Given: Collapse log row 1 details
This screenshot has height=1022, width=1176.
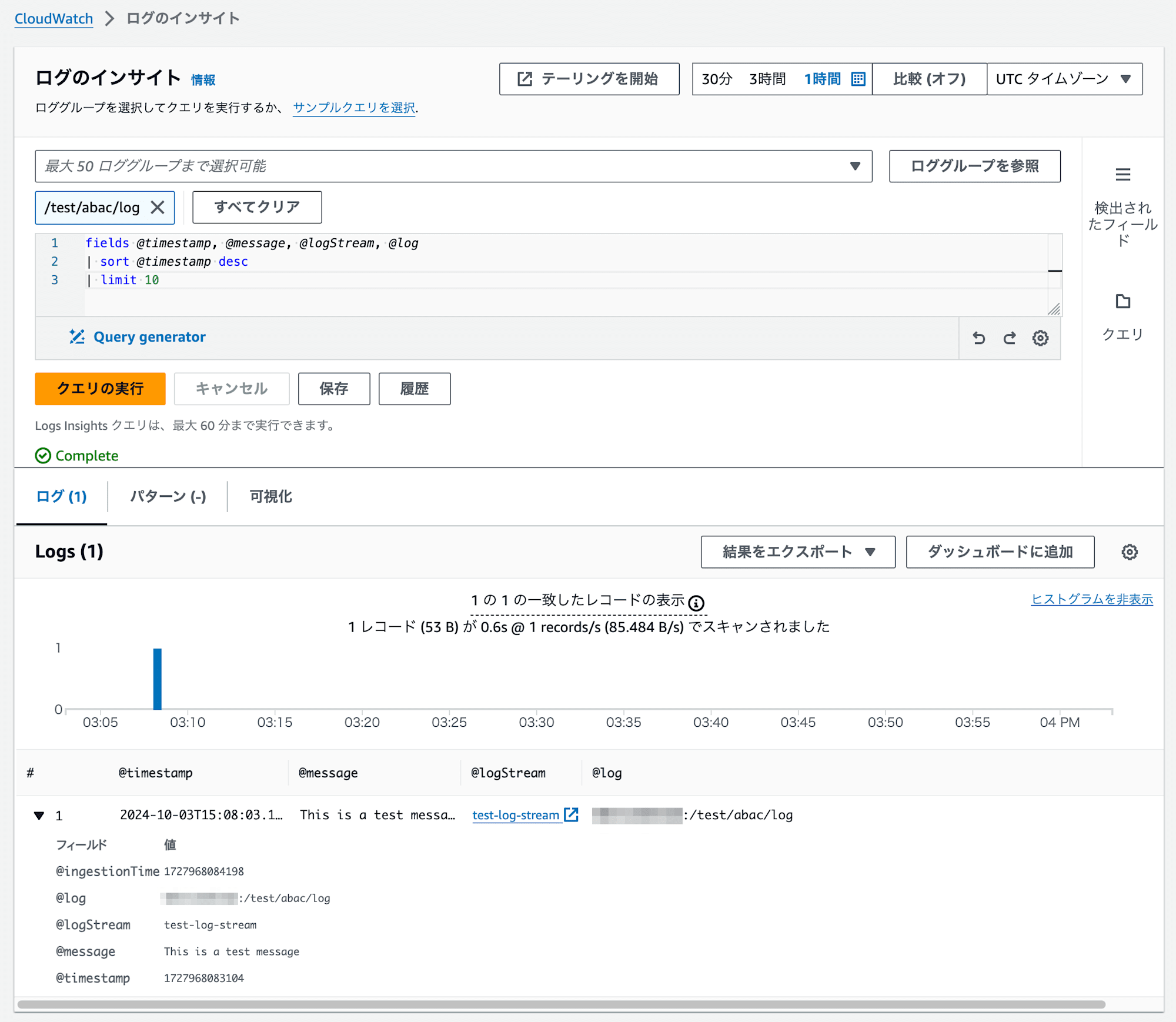Looking at the screenshot, I should (x=39, y=816).
